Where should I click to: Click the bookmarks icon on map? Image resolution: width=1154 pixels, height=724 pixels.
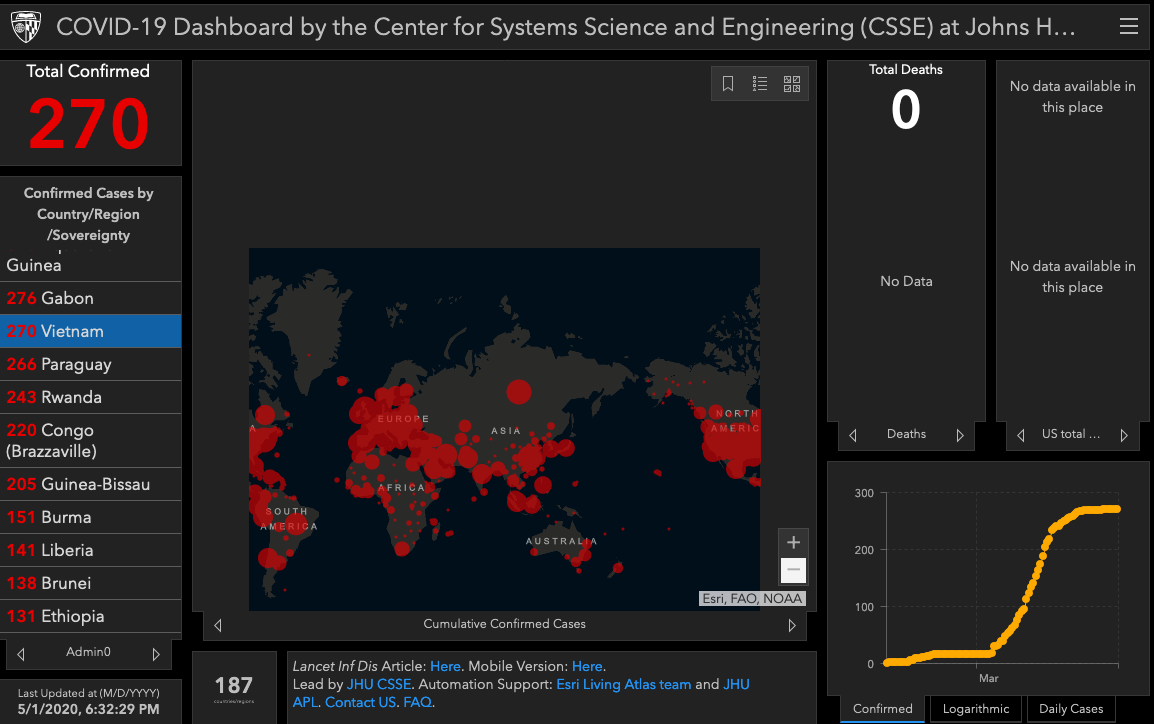point(728,84)
